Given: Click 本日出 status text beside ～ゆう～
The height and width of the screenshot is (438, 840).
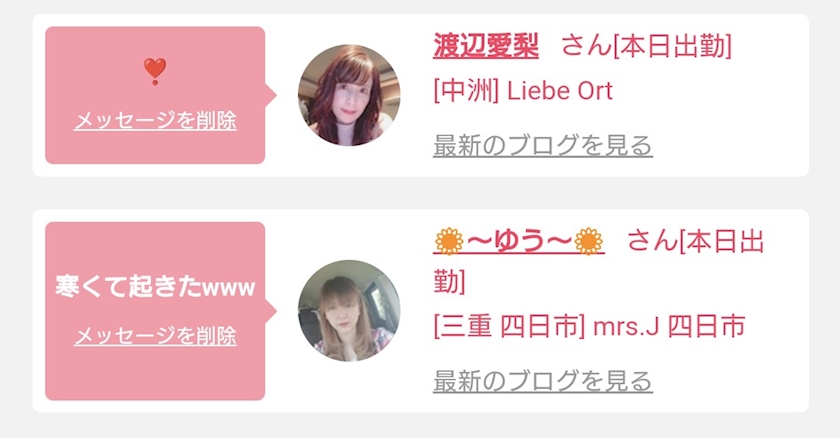Looking at the screenshot, I should pos(722,241).
